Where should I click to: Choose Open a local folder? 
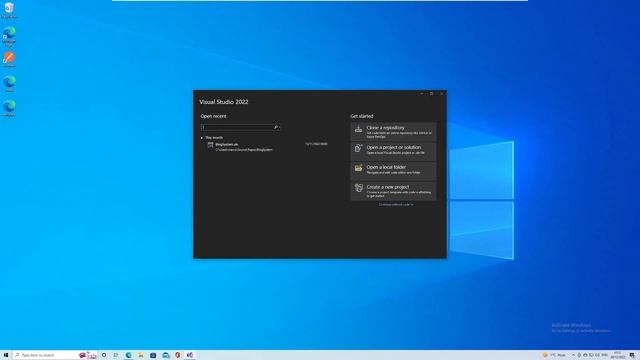click(393, 171)
